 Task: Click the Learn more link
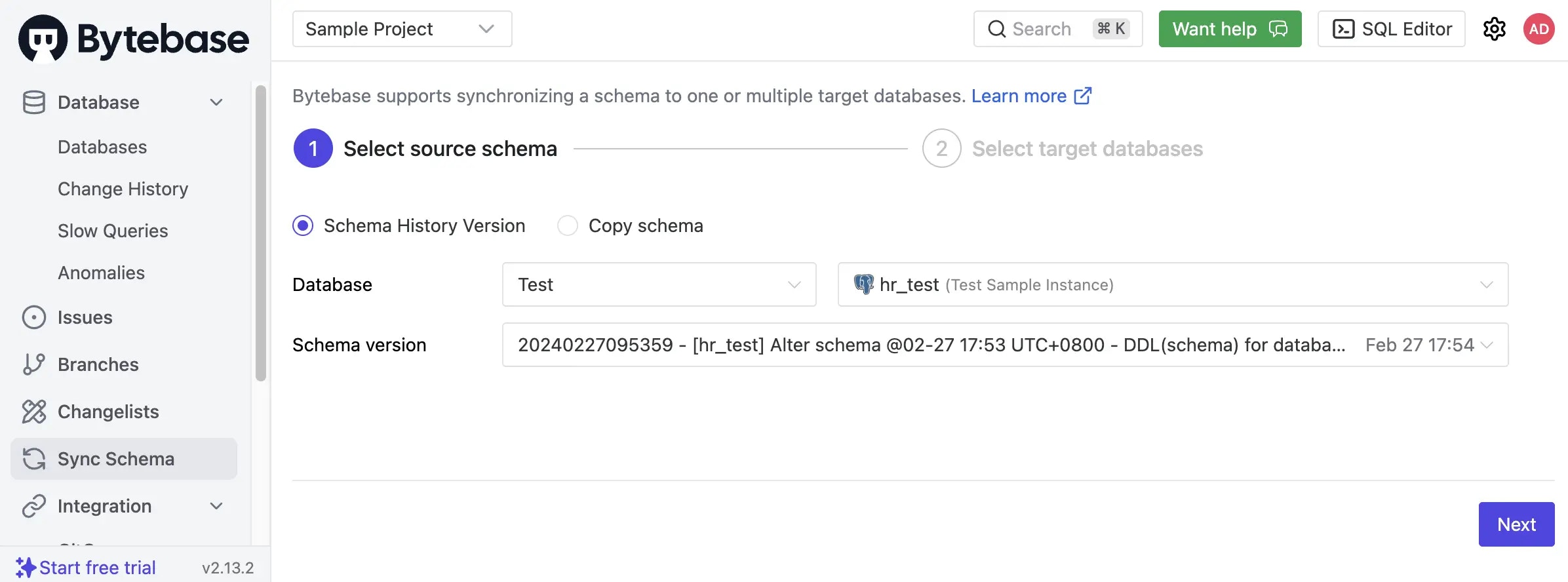[x=1019, y=96]
